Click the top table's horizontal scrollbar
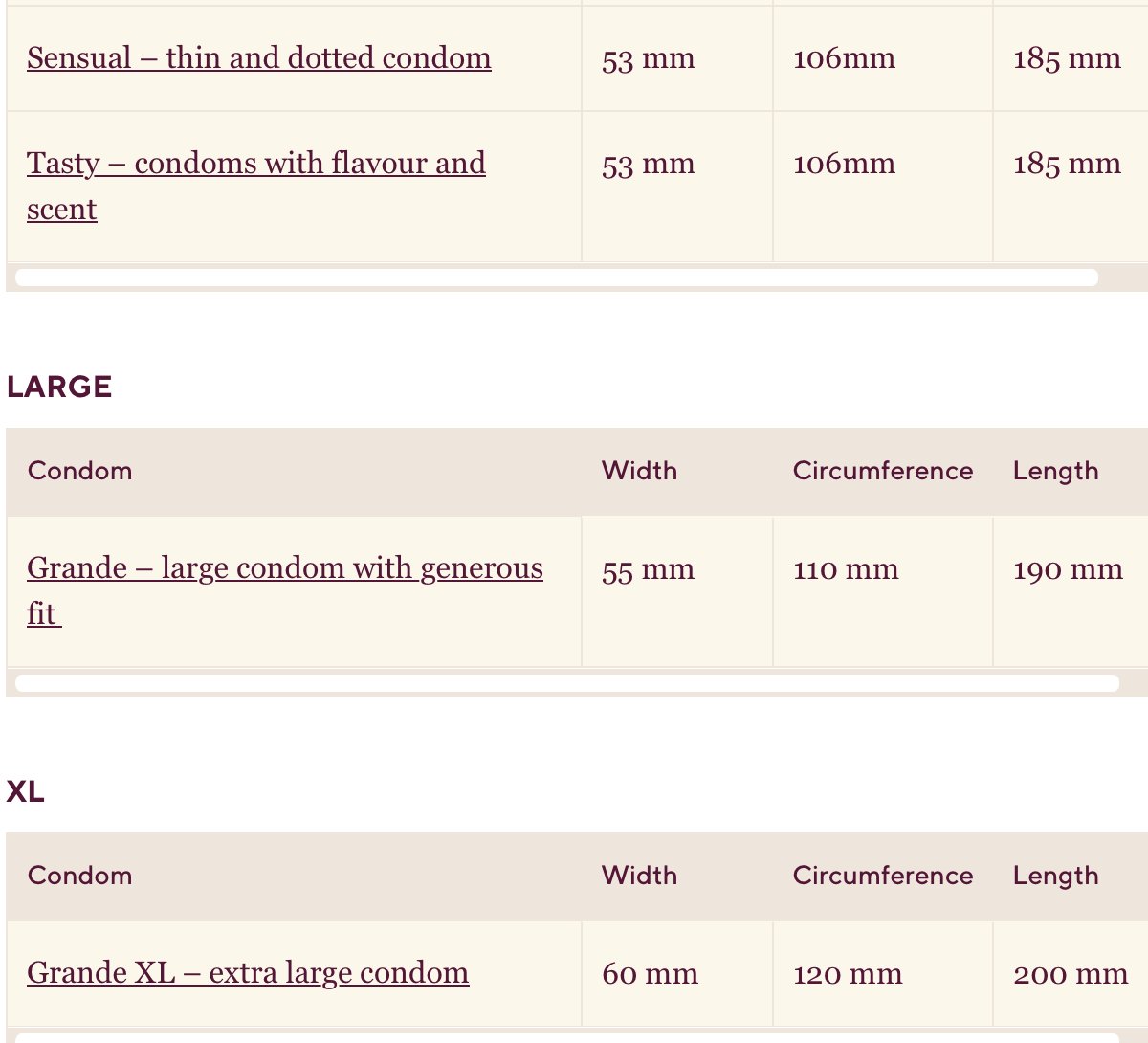The width and height of the screenshot is (1148, 1043). 557,277
